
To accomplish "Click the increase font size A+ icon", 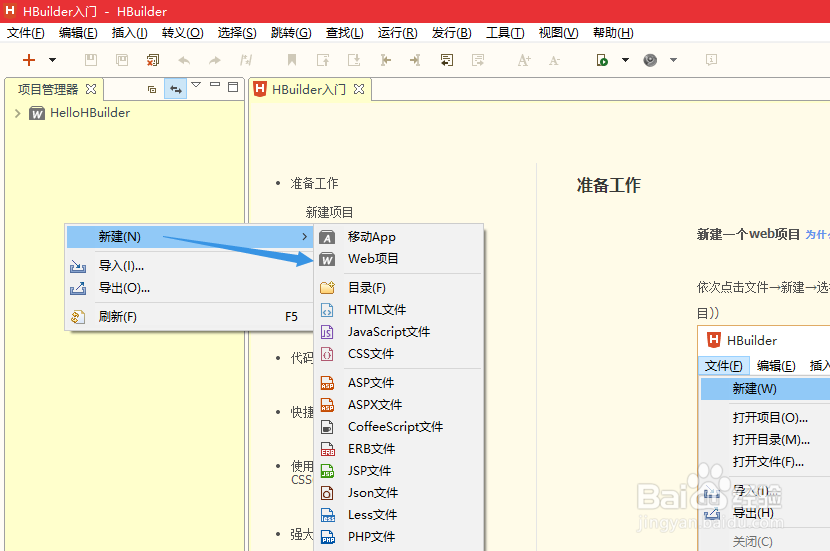I will click(x=524, y=60).
